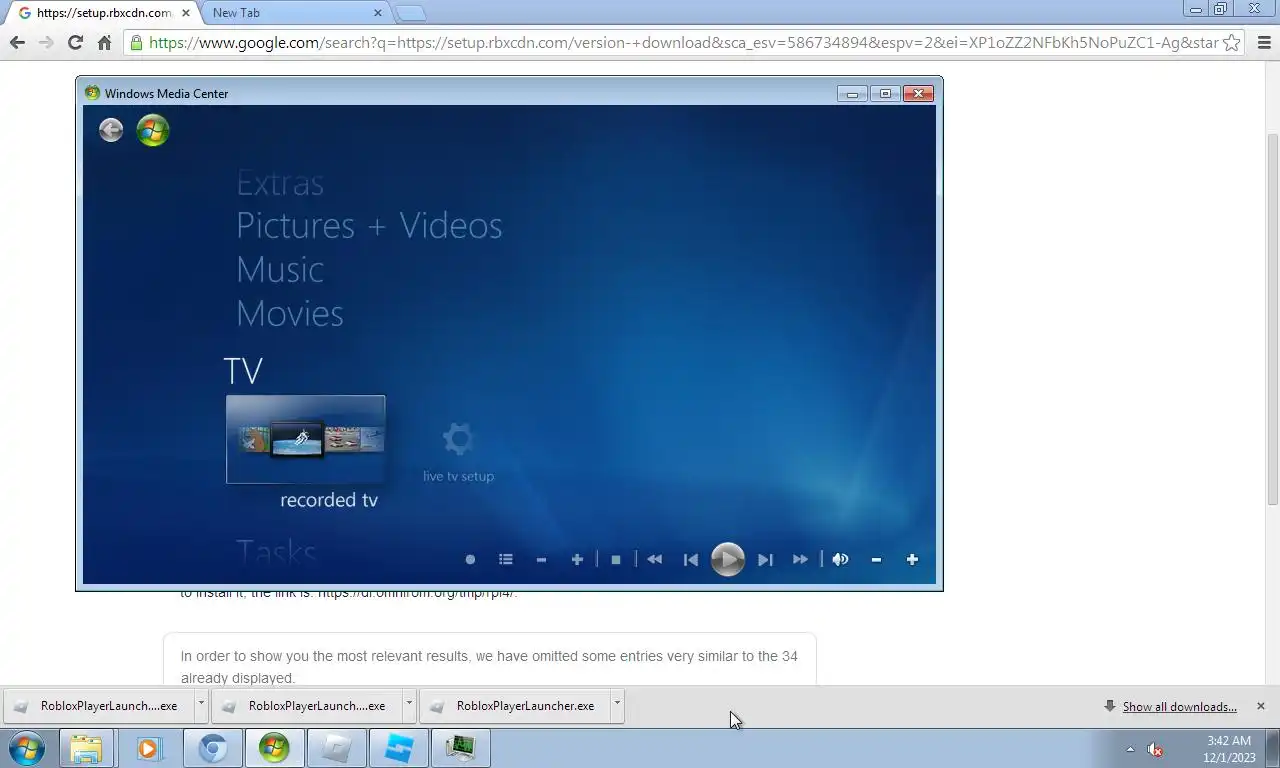Skip to the next track
This screenshot has height=768, width=1280.
click(765, 560)
